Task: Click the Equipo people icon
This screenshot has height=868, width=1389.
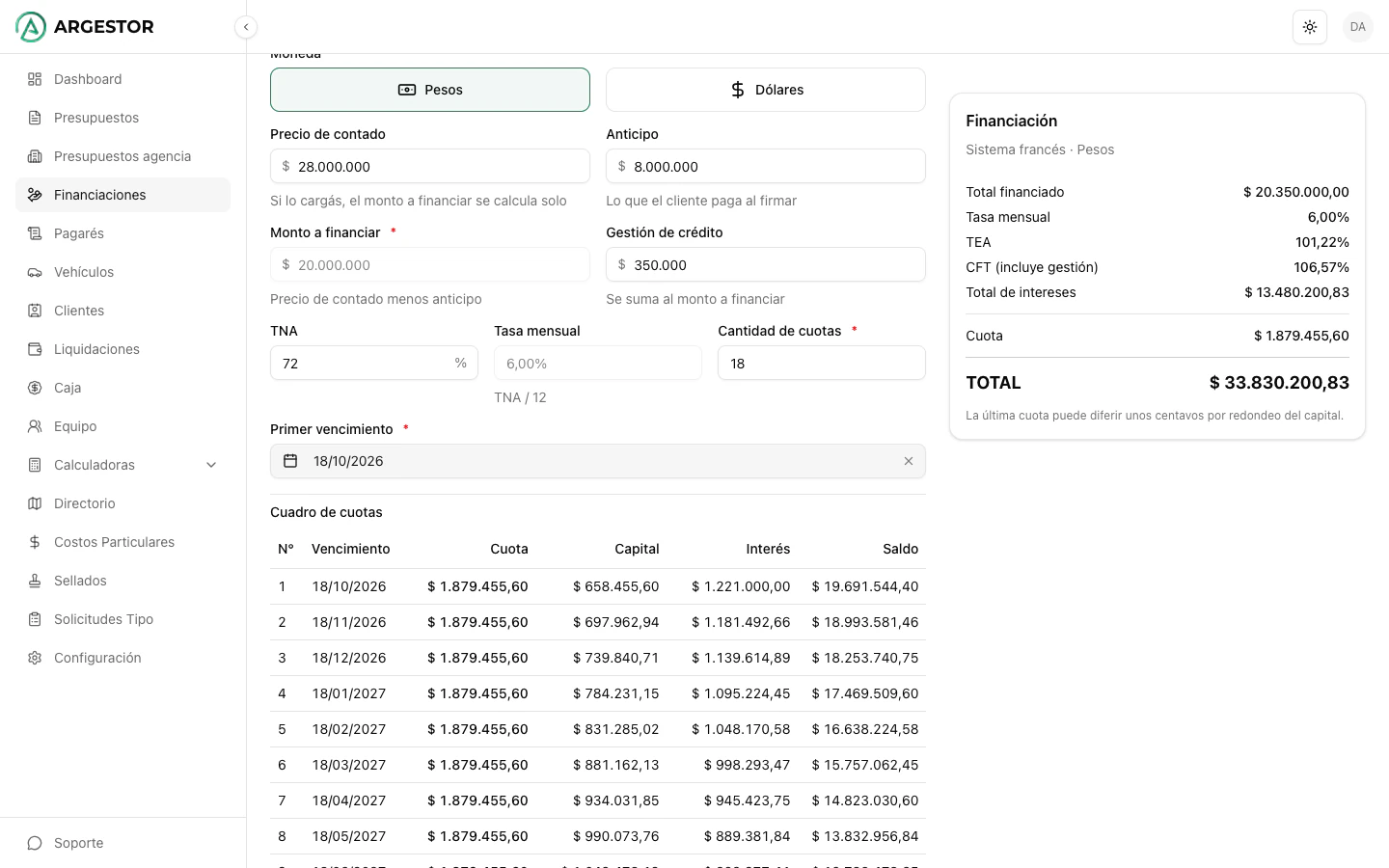Action: [35, 426]
